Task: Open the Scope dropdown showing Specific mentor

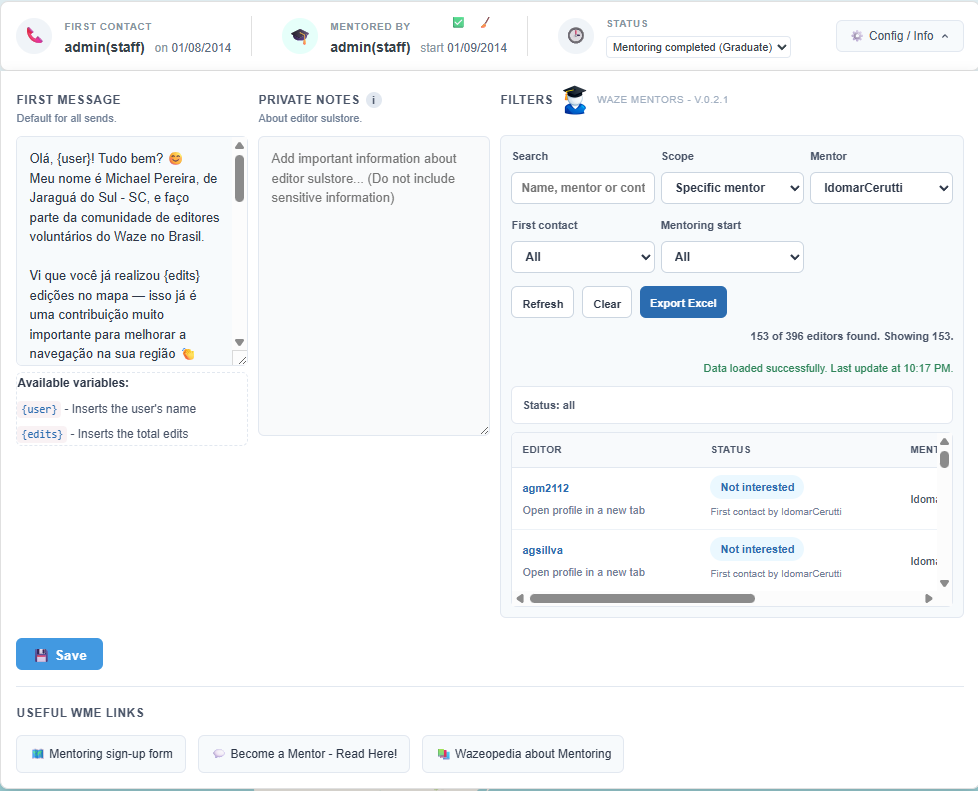Action: coord(732,188)
